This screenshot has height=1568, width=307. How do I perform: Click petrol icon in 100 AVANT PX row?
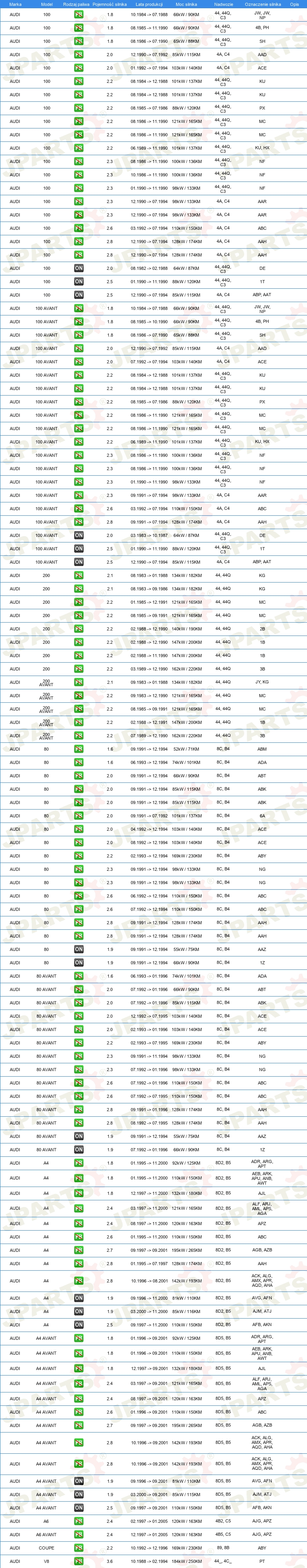tap(79, 402)
